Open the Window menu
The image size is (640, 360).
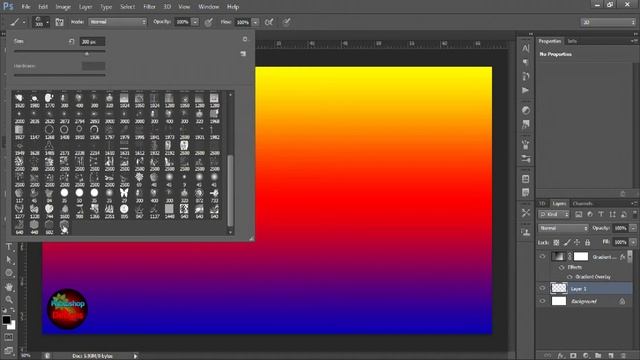[209, 7]
